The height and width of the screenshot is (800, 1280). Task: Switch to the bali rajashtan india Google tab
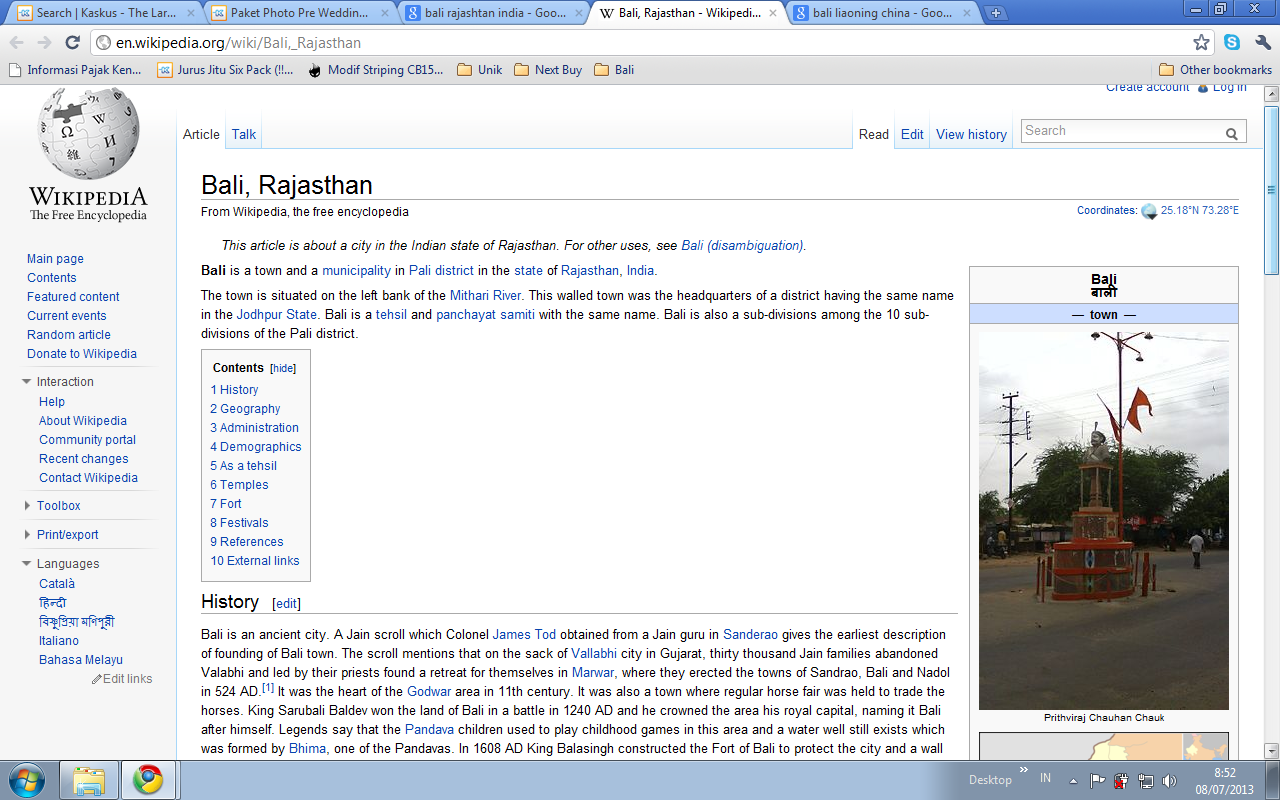(x=493, y=13)
